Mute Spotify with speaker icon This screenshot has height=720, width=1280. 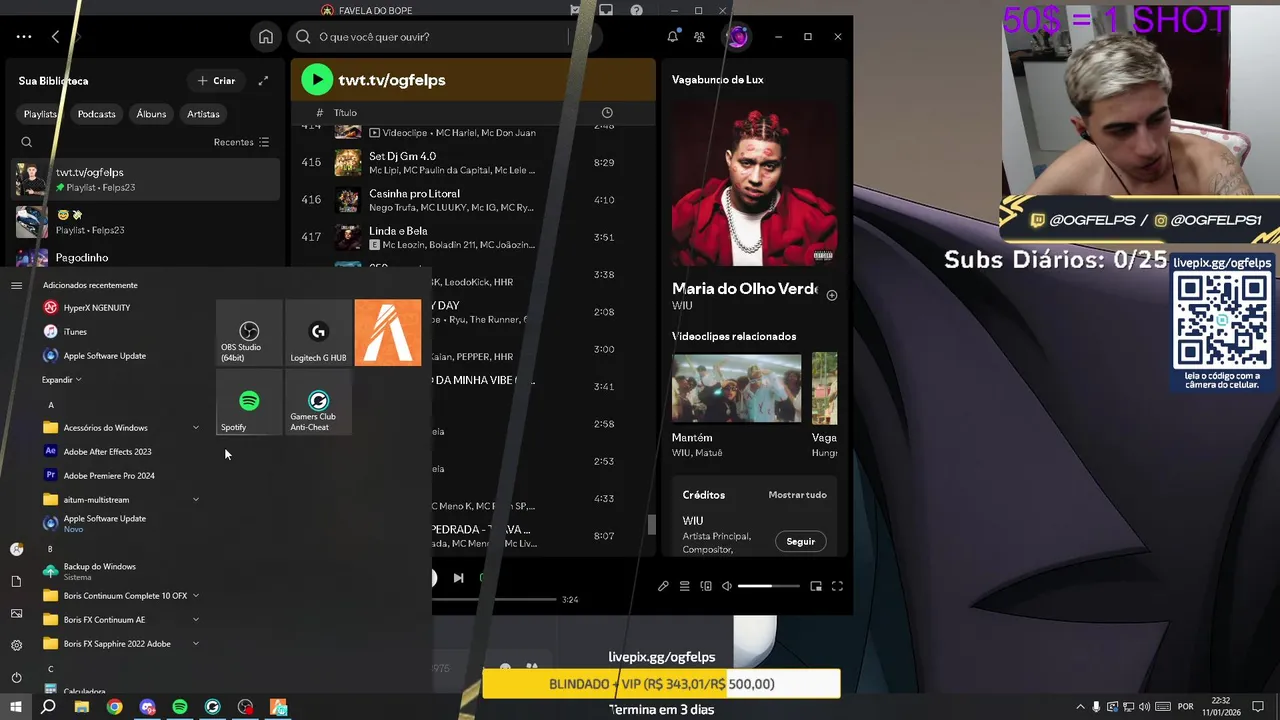pos(727,586)
